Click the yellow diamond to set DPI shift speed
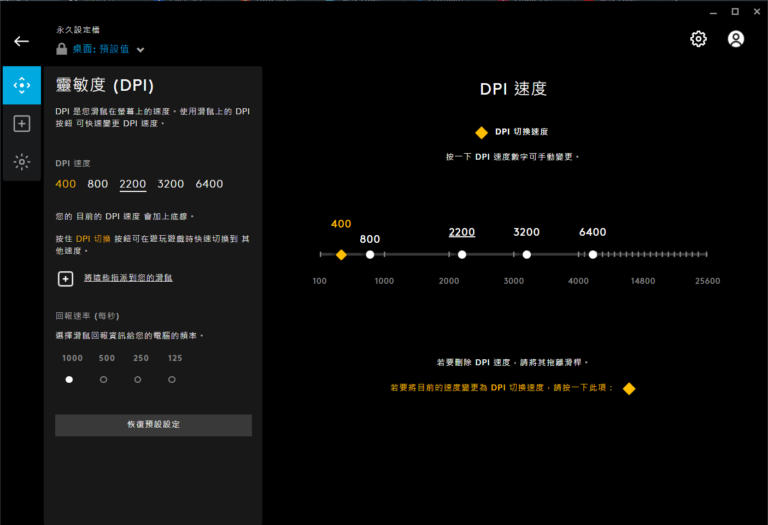768x525 pixels. click(x=629, y=389)
